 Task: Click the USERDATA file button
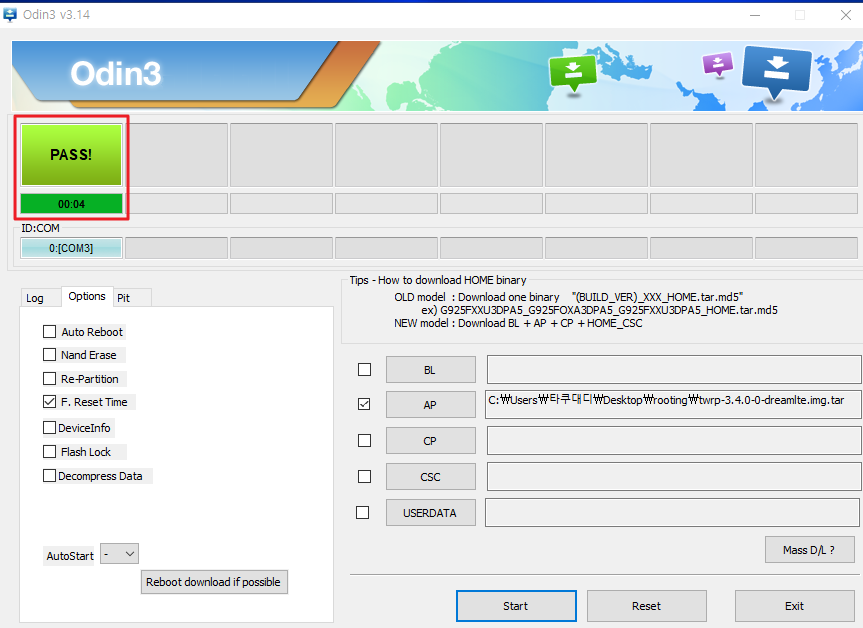coord(430,513)
